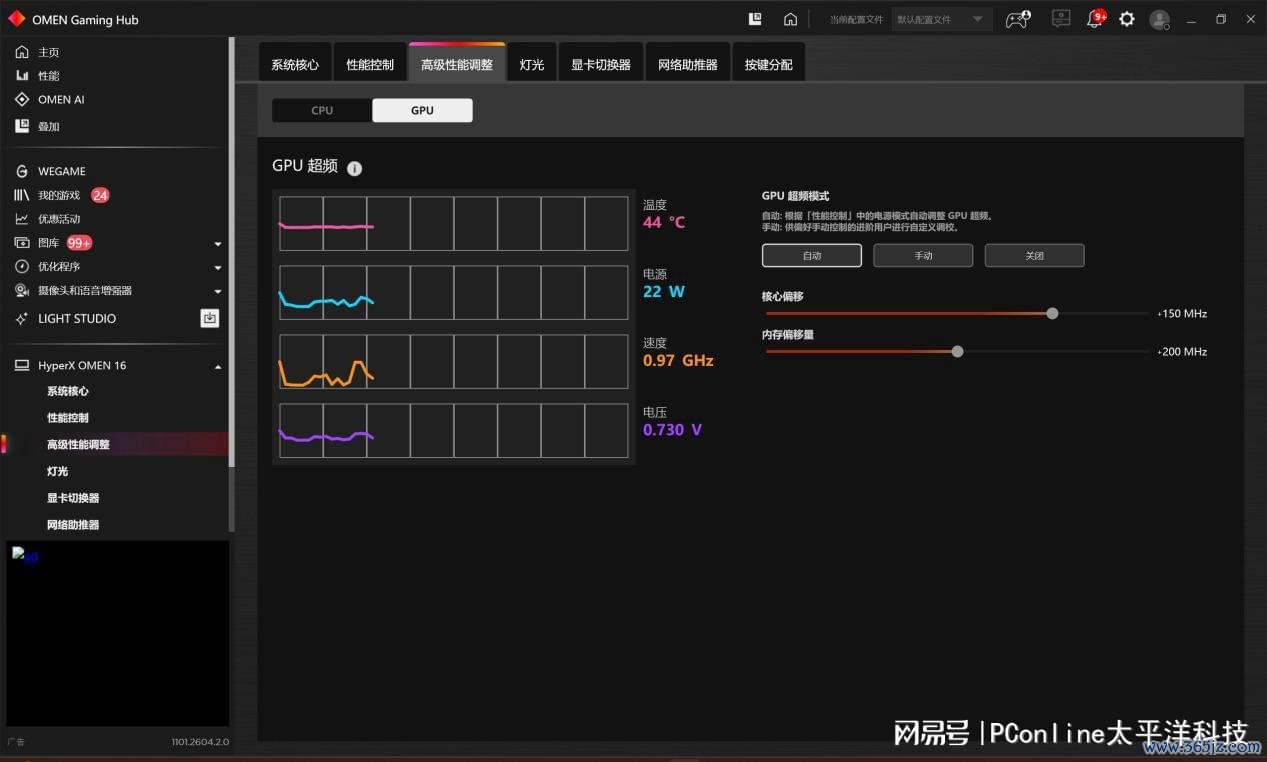
Task: Adjust the 内存偏移量 slider handle
Action: click(957, 351)
